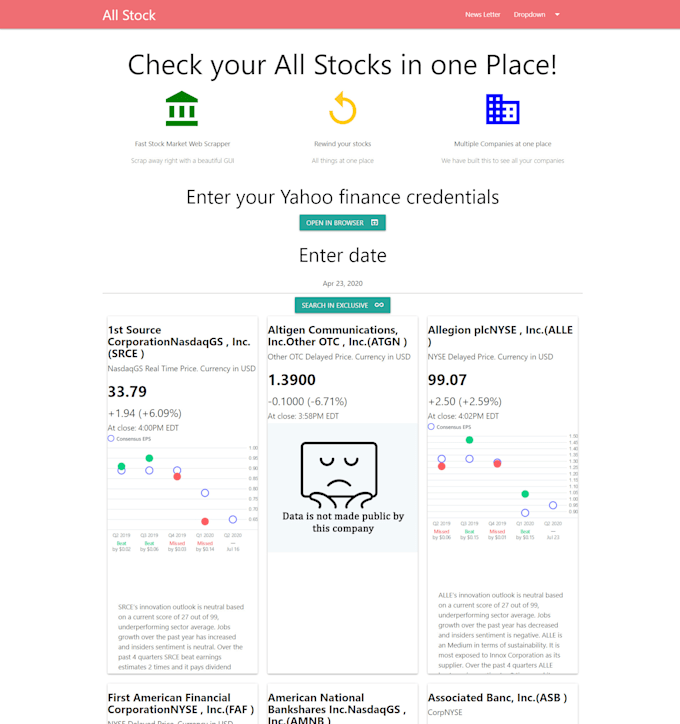
Task: Click the Q1 2020 red missed dot in SRCE chart
Action: 205,521
